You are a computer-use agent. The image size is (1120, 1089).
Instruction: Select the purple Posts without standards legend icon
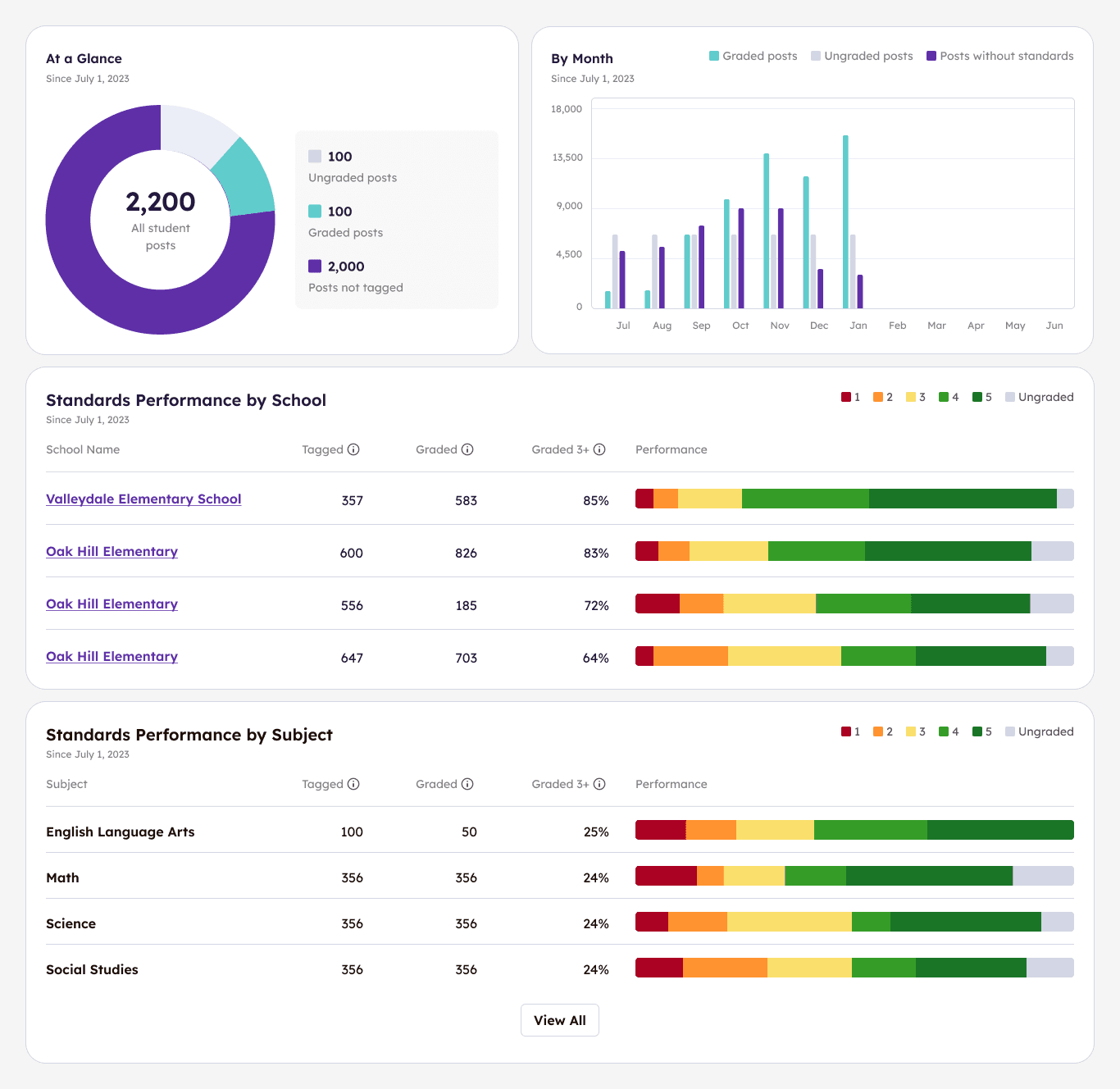coord(930,55)
